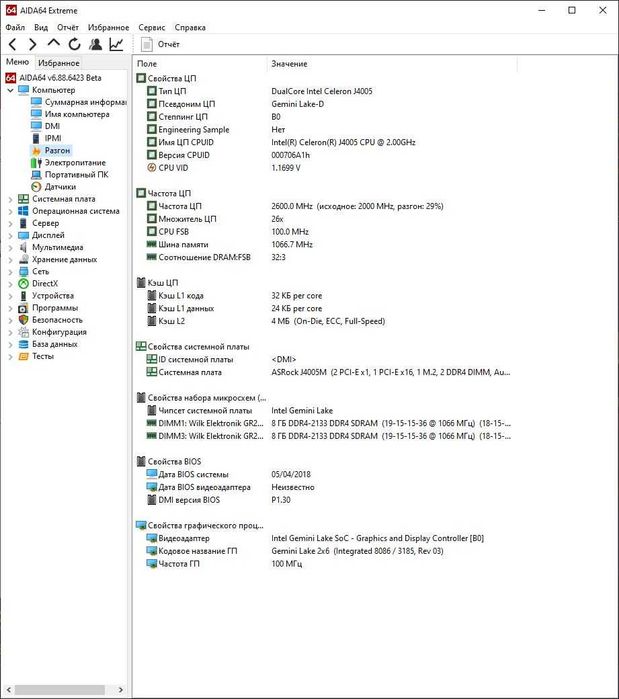
Task: Click the Безопасность shield icon
Action: point(23,320)
